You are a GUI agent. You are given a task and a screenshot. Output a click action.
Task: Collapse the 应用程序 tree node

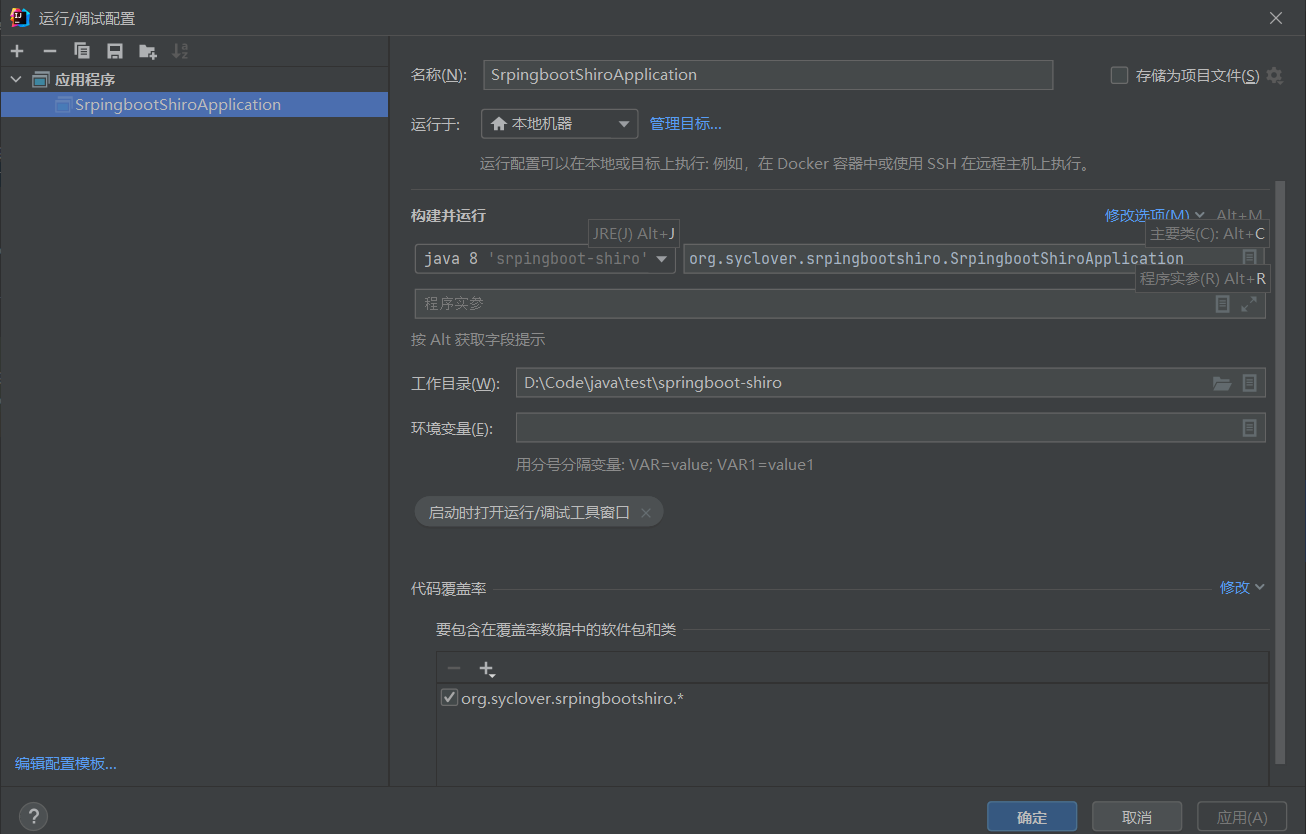tap(16, 79)
